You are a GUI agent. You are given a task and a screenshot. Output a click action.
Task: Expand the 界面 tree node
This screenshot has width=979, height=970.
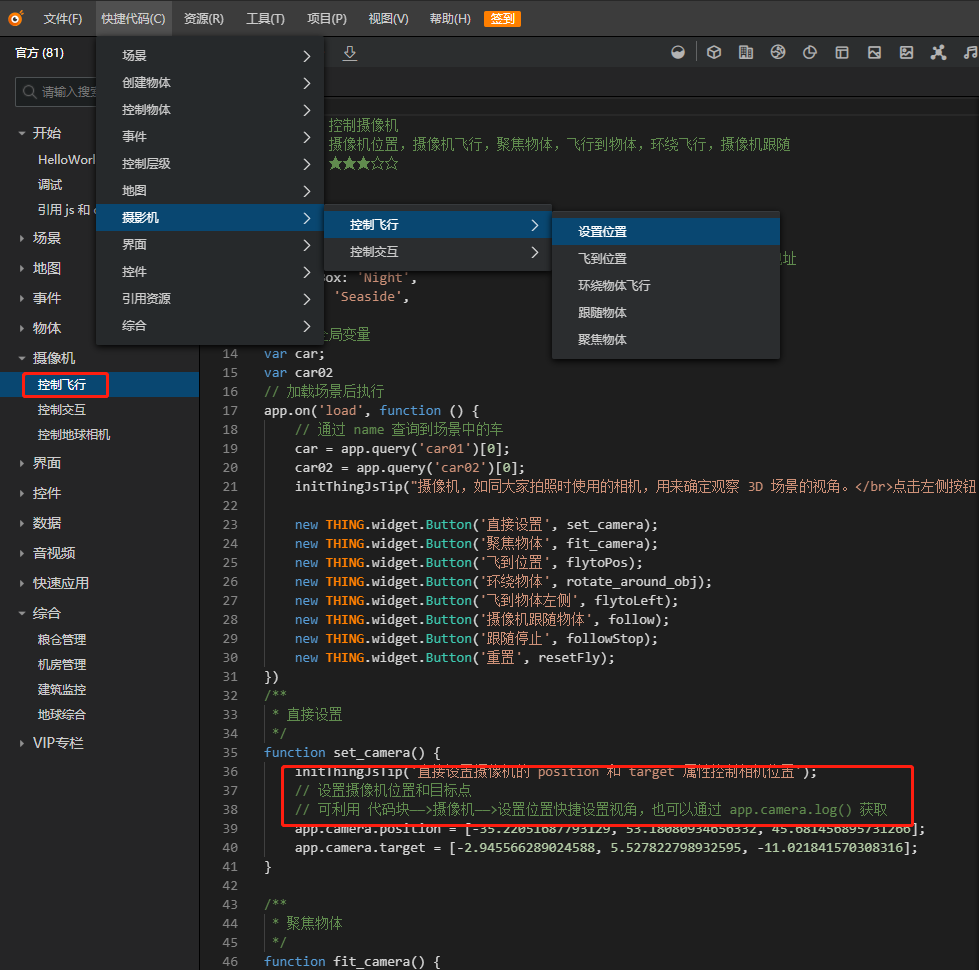[22, 463]
